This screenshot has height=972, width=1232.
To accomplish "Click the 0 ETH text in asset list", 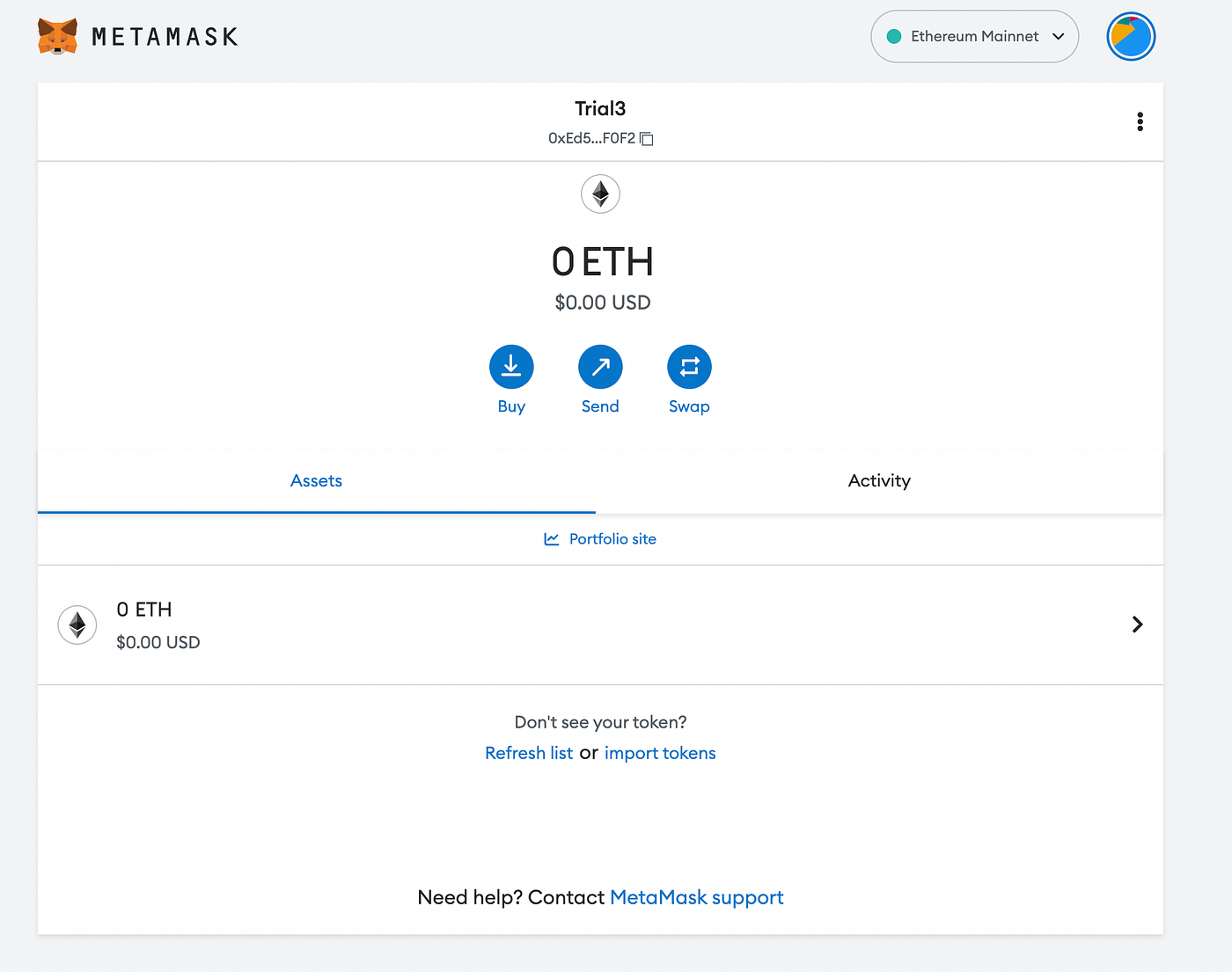I will click(144, 610).
